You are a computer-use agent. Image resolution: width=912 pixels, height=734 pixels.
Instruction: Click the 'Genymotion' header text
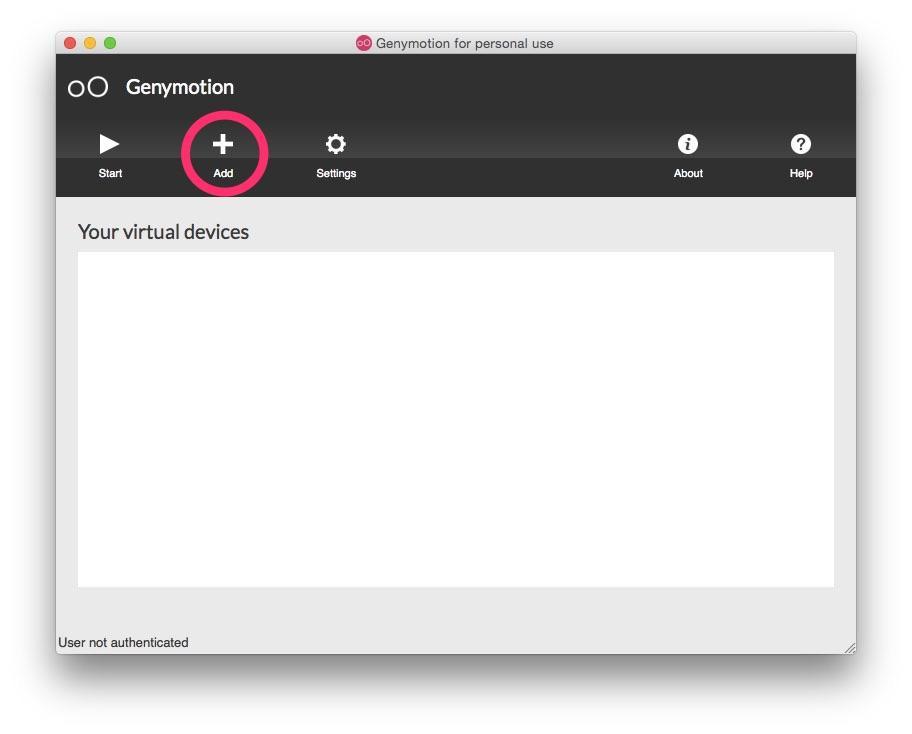180,87
